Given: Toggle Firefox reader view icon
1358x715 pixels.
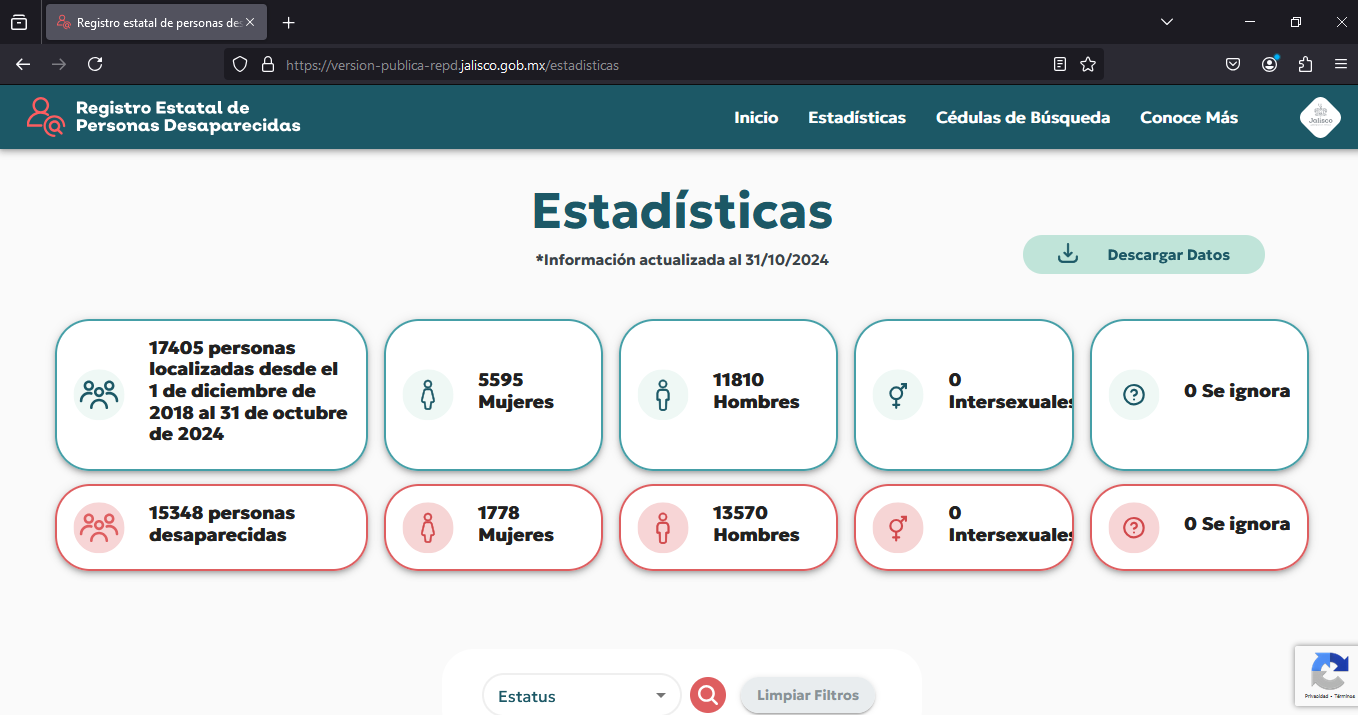Looking at the screenshot, I should coord(1060,64).
